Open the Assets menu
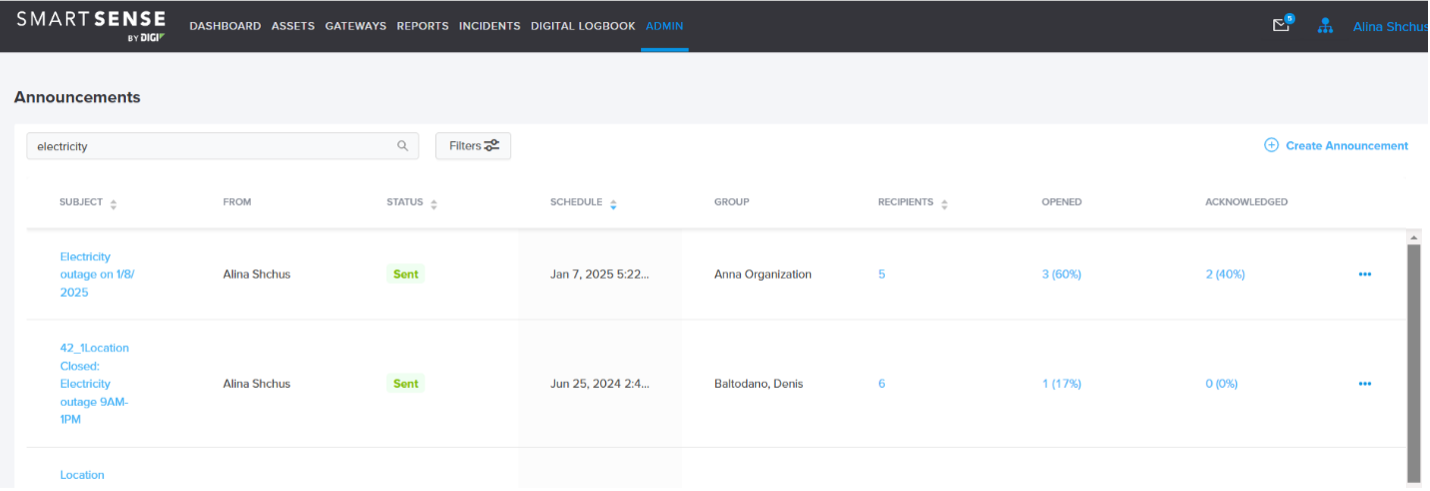The height and width of the screenshot is (491, 1430). pyautogui.click(x=293, y=26)
